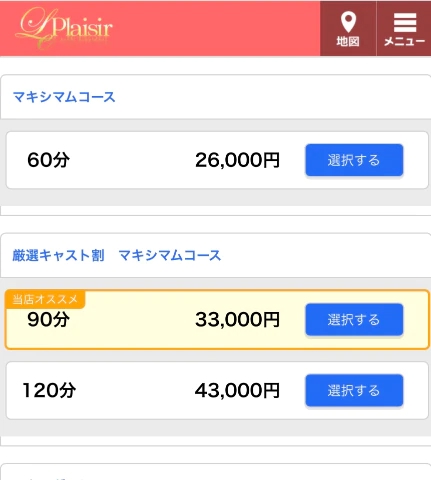431x480 pixels.
Task: Select the 120分 43,000円 course with 選択する
Action: (x=354, y=390)
